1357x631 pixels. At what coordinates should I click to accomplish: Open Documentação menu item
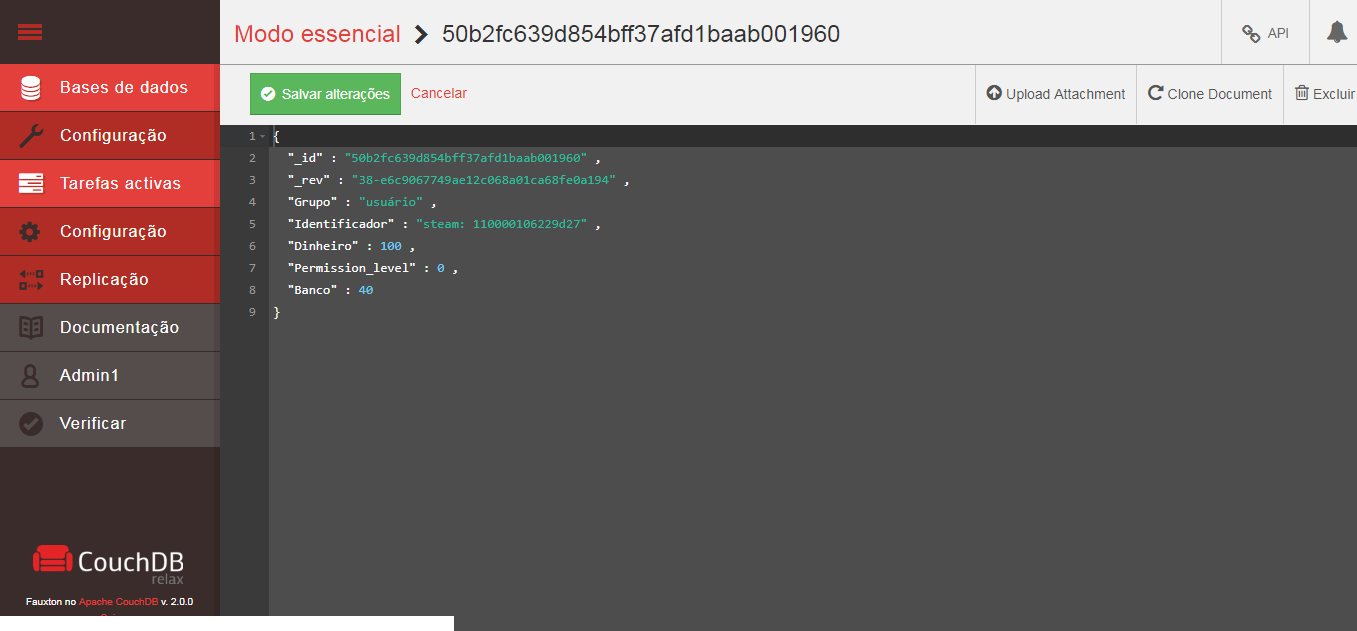(109, 328)
